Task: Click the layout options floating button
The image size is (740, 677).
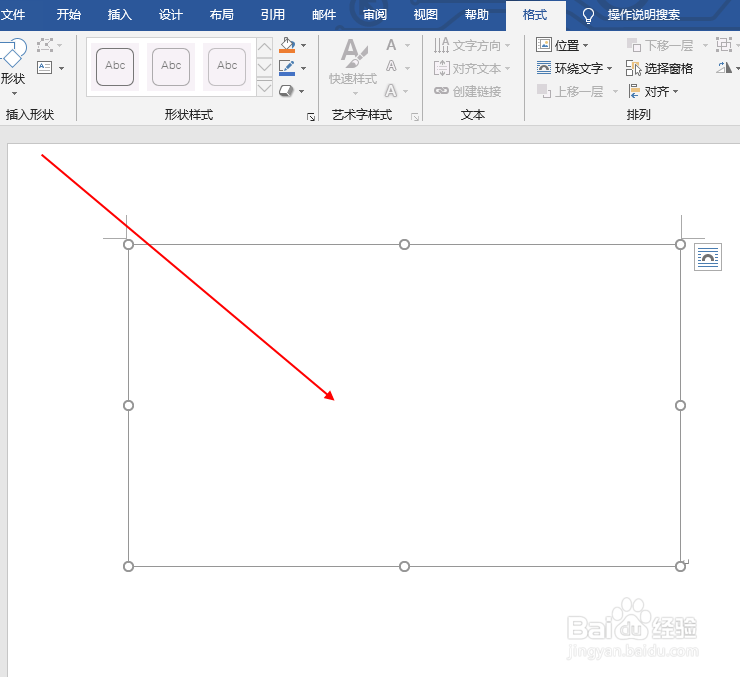Action: tap(707, 257)
